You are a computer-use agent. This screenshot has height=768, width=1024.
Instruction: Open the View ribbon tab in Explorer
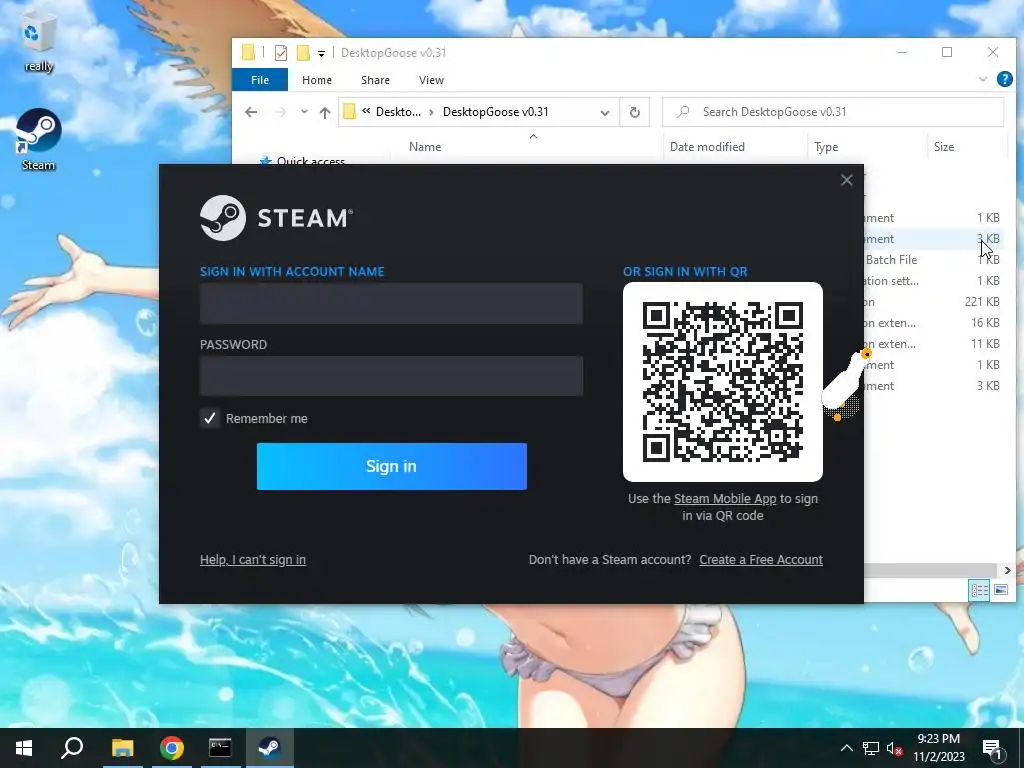pyautogui.click(x=431, y=80)
